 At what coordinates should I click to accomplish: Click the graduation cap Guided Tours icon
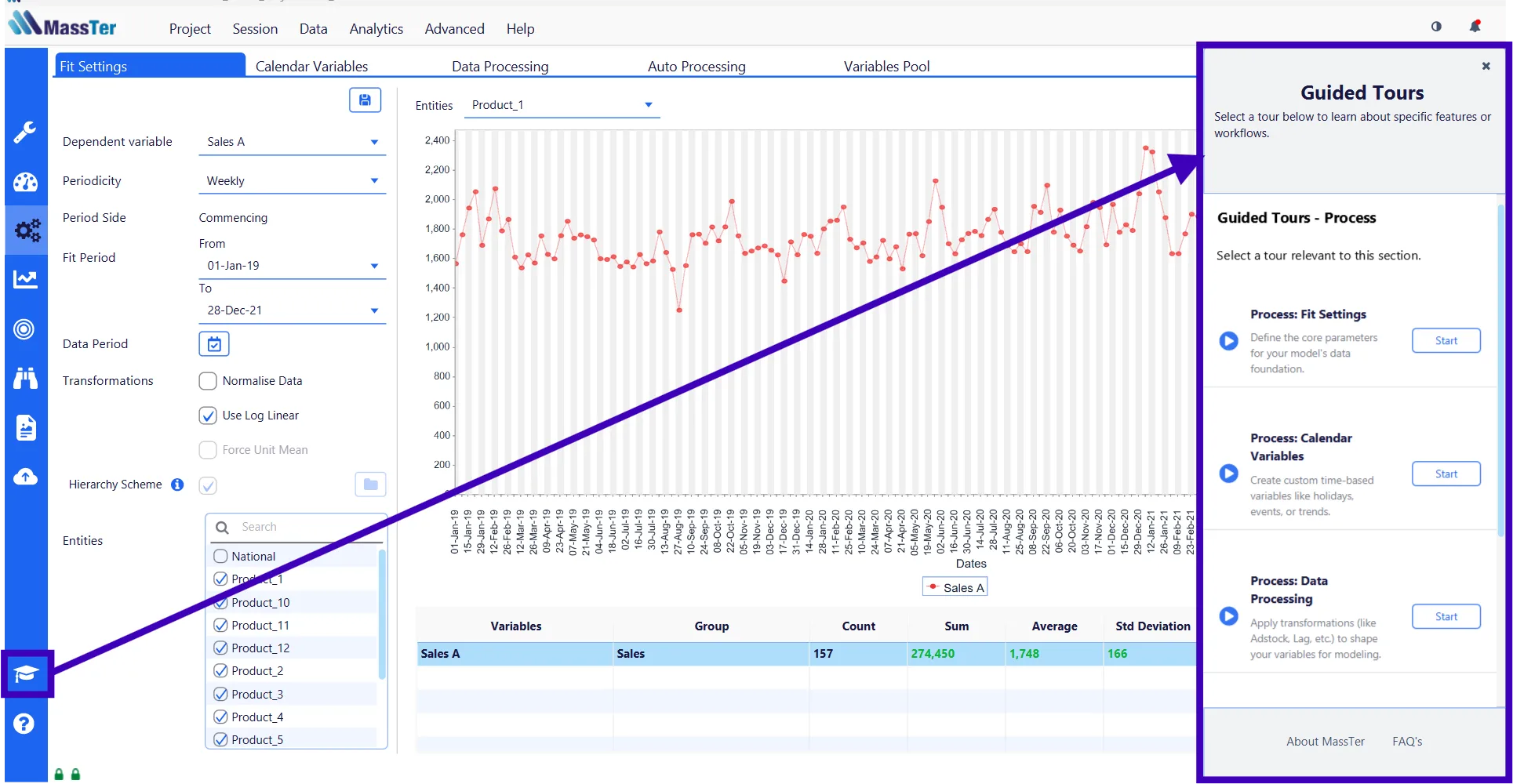tap(26, 673)
